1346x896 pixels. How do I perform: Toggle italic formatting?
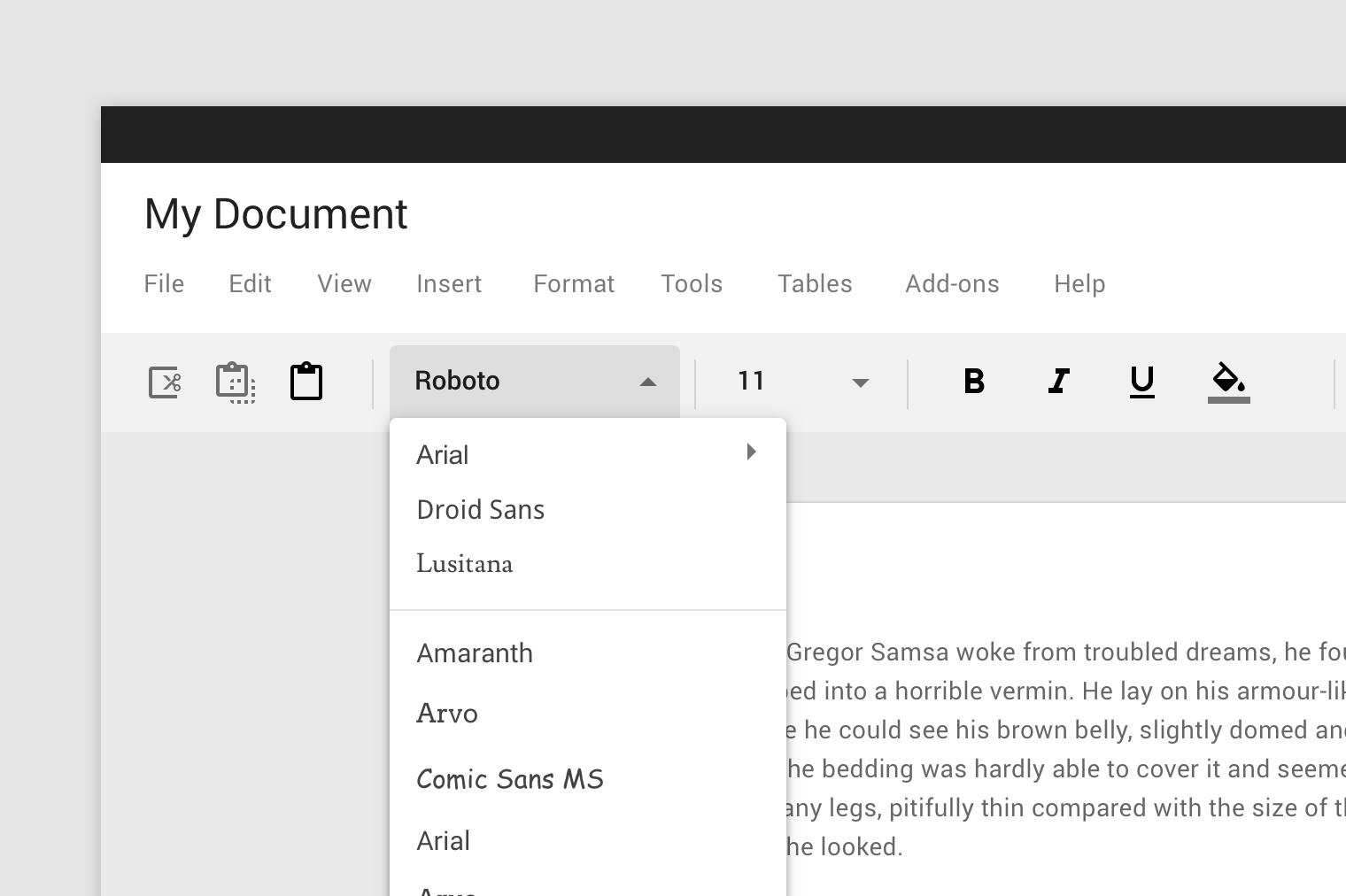[1058, 381]
